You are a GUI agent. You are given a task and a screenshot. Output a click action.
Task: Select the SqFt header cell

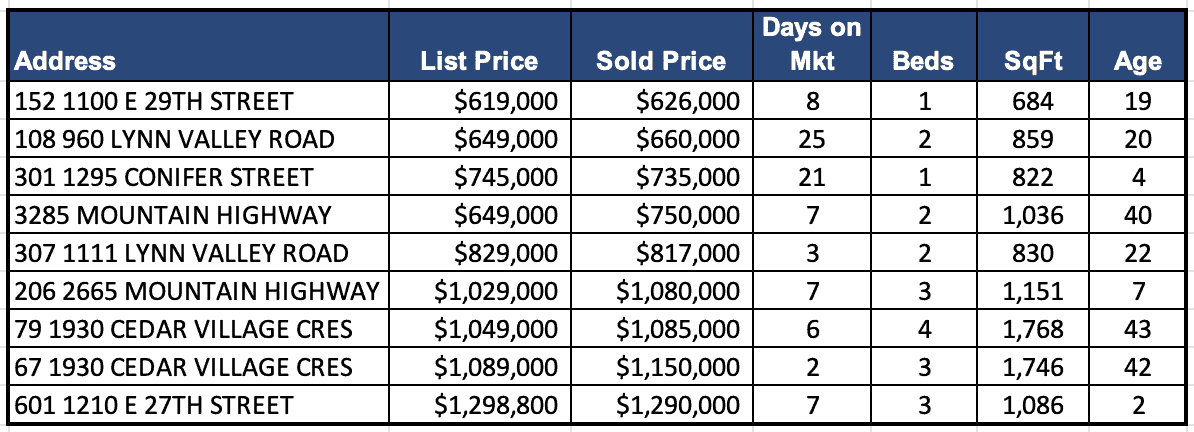tap(1034, 61)
